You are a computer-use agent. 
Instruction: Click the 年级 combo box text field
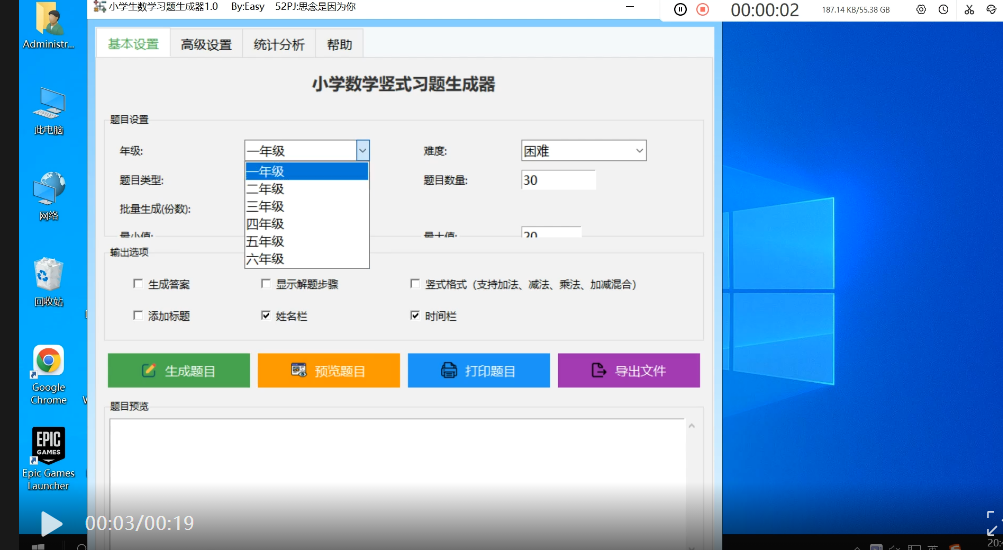(301, 151)
